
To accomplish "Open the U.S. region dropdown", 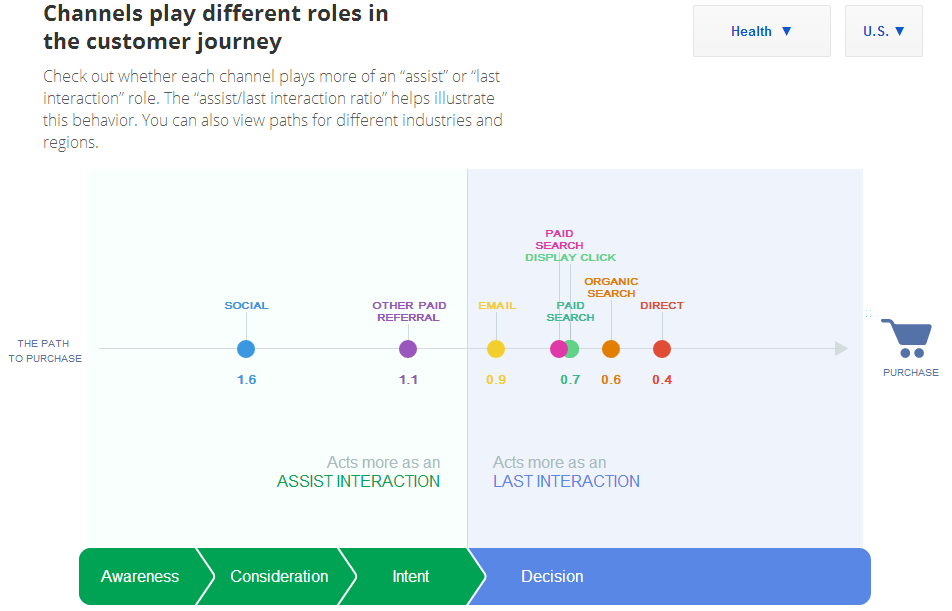I will 883,31.
